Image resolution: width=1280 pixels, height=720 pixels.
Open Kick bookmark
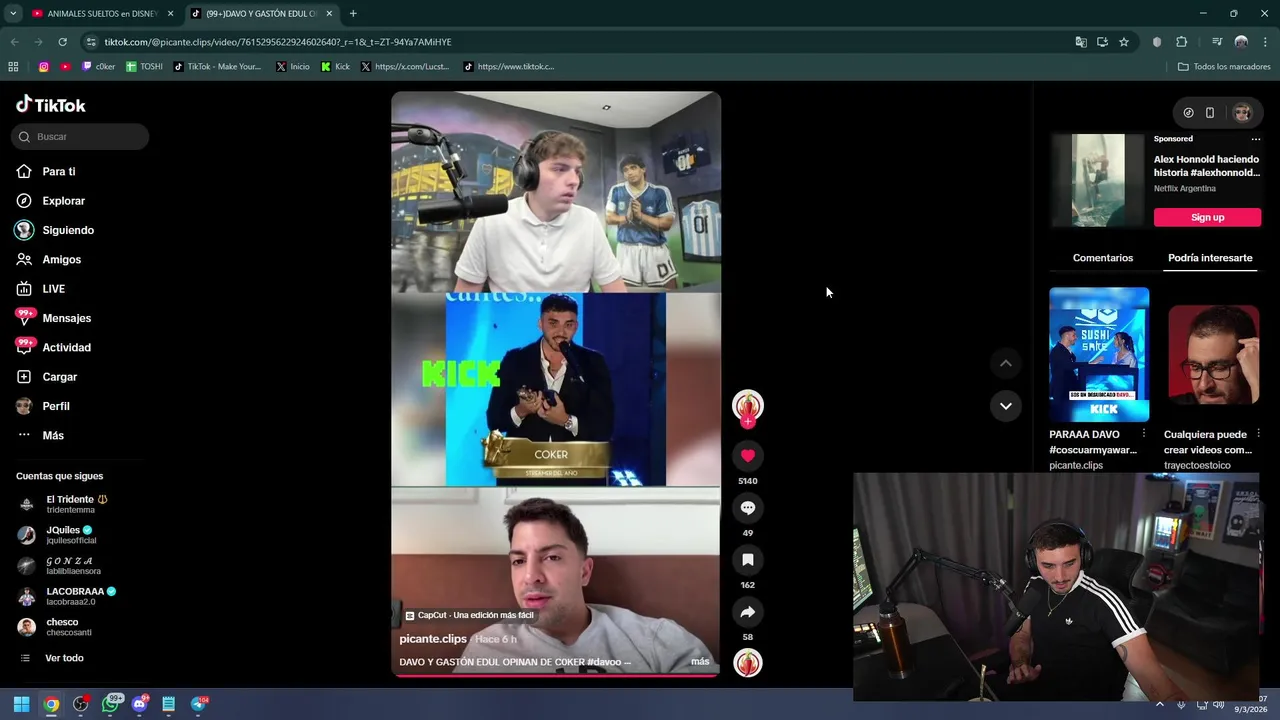click(x=335, y=67)
